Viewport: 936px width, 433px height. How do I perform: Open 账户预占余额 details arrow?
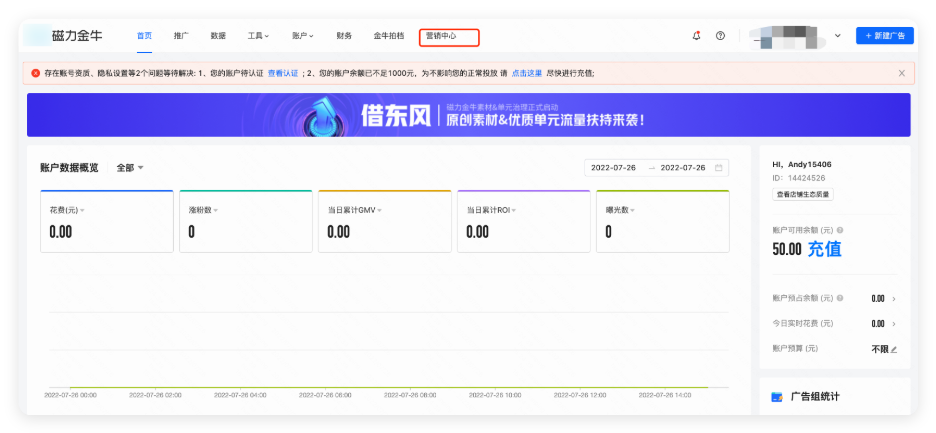[894, 299]
